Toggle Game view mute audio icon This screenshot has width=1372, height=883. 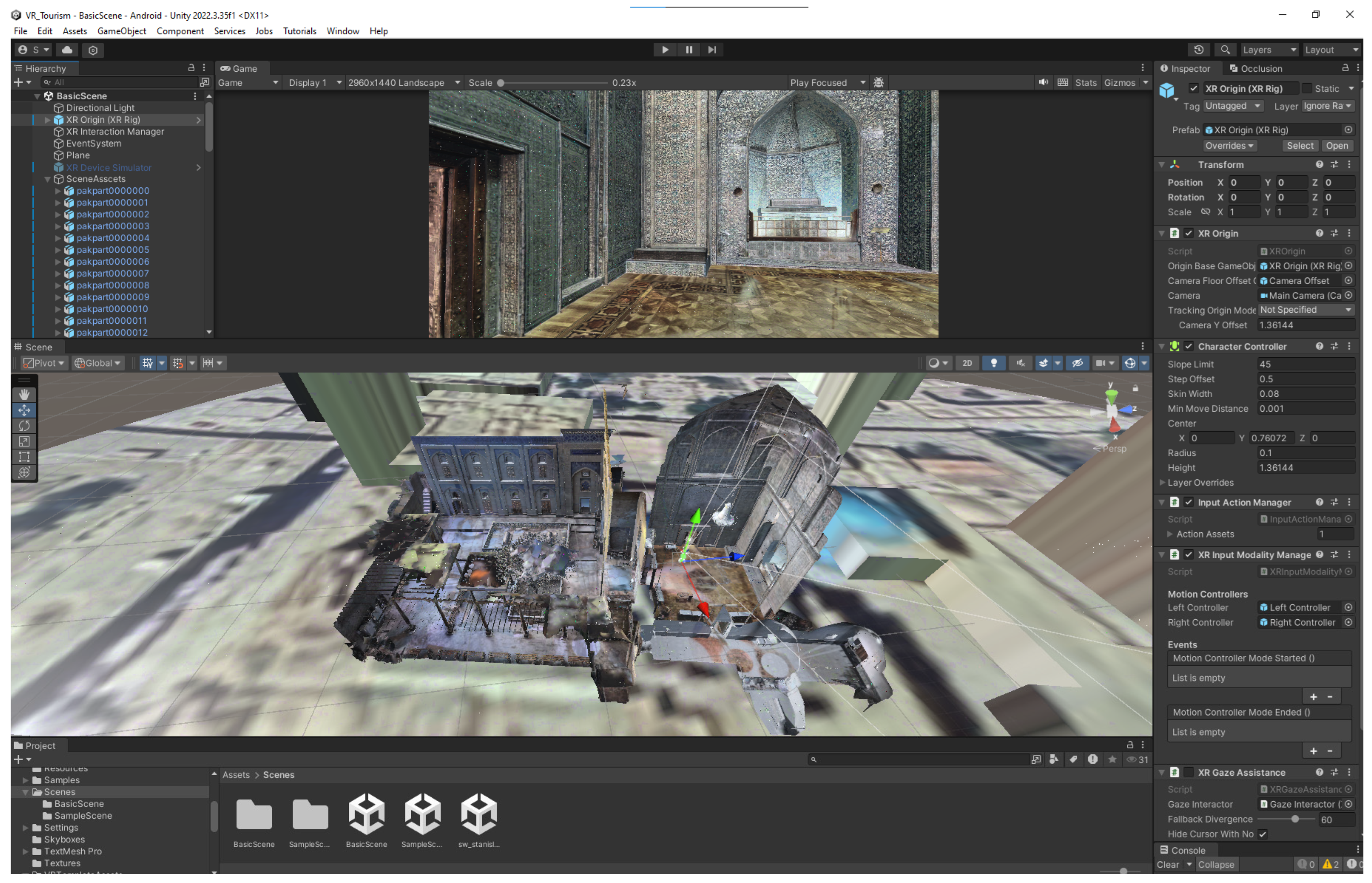(x=1043, y=83)
